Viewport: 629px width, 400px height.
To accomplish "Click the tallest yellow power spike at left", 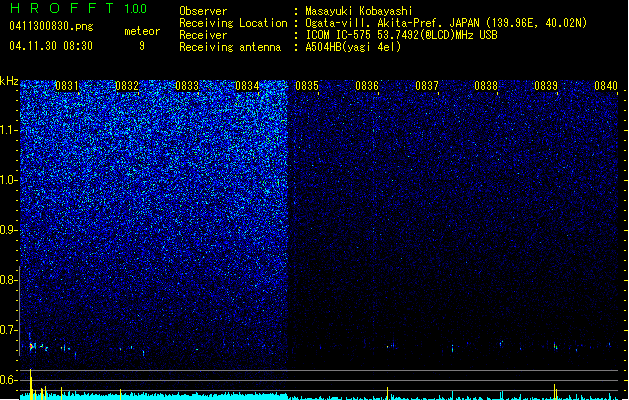I will [x=30, y=384].
